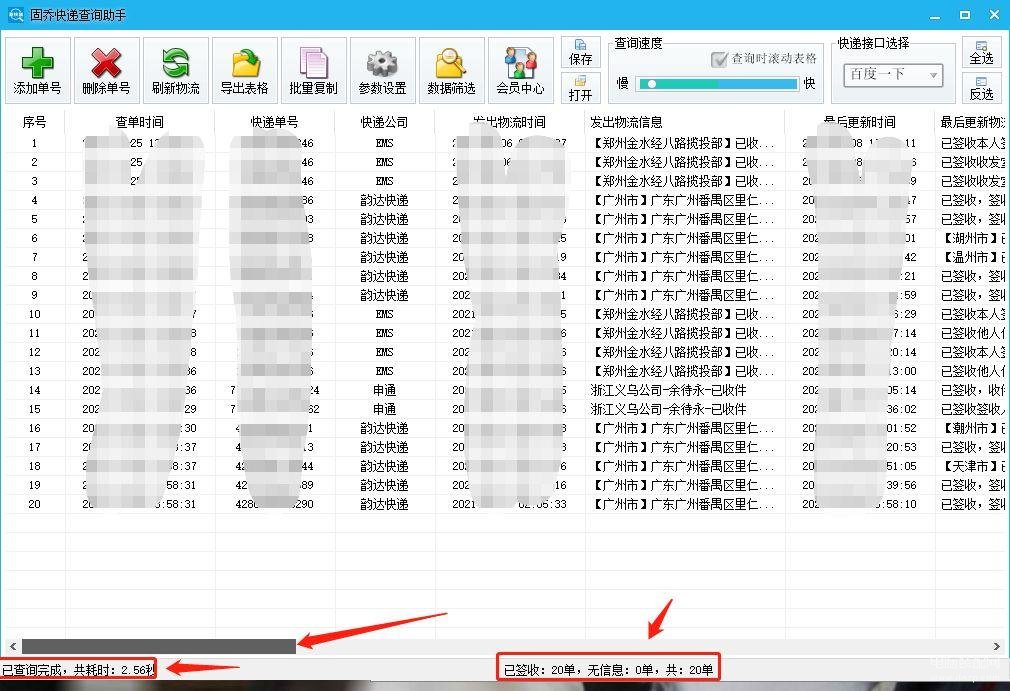Image resolution: width=1010 pixels, height=691 pixels.
Task: Click the 添加单号 green plus icon
Action: tap(37, 70)
